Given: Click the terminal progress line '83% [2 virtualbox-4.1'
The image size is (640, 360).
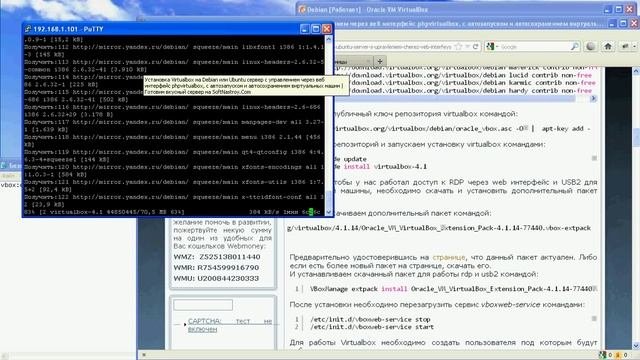Looking at the screenshot, I should 104,212.
